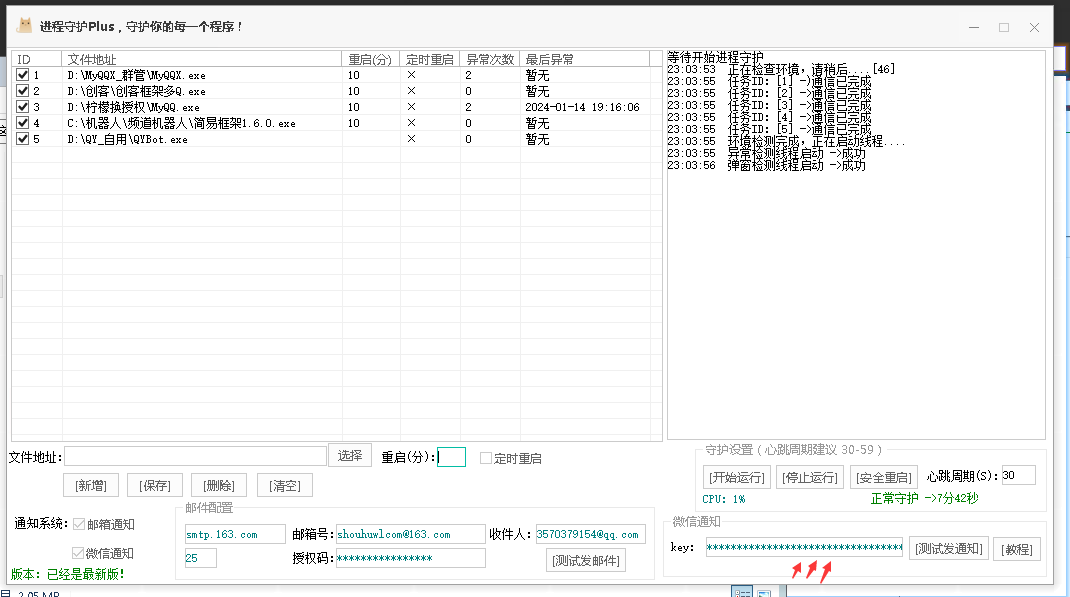Uncheck the checkbox for row ID 1
The image size is (1070, 597).
(23, 75)
